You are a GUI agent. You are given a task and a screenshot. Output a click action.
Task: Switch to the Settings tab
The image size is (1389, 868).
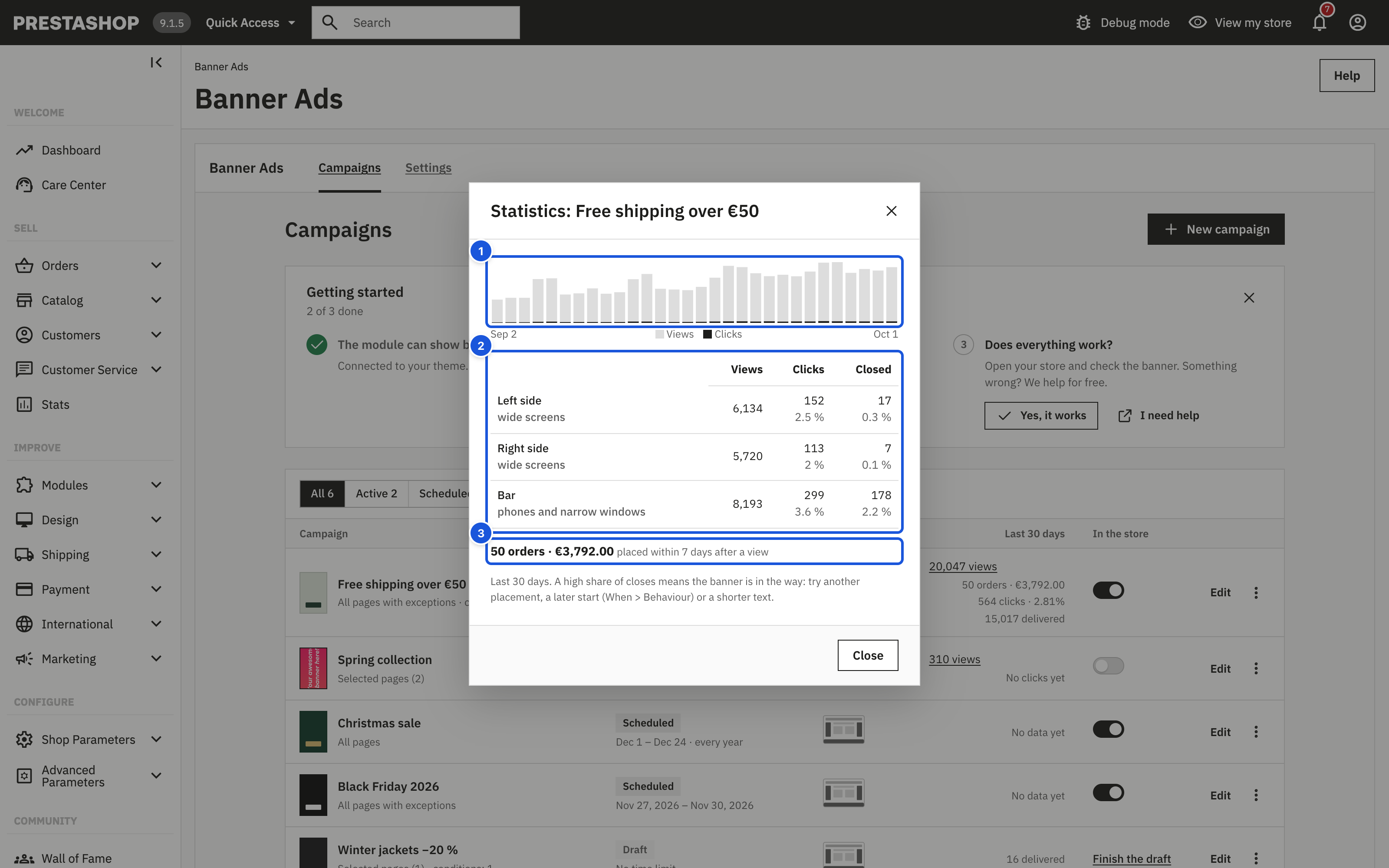[x=428, y=168]
